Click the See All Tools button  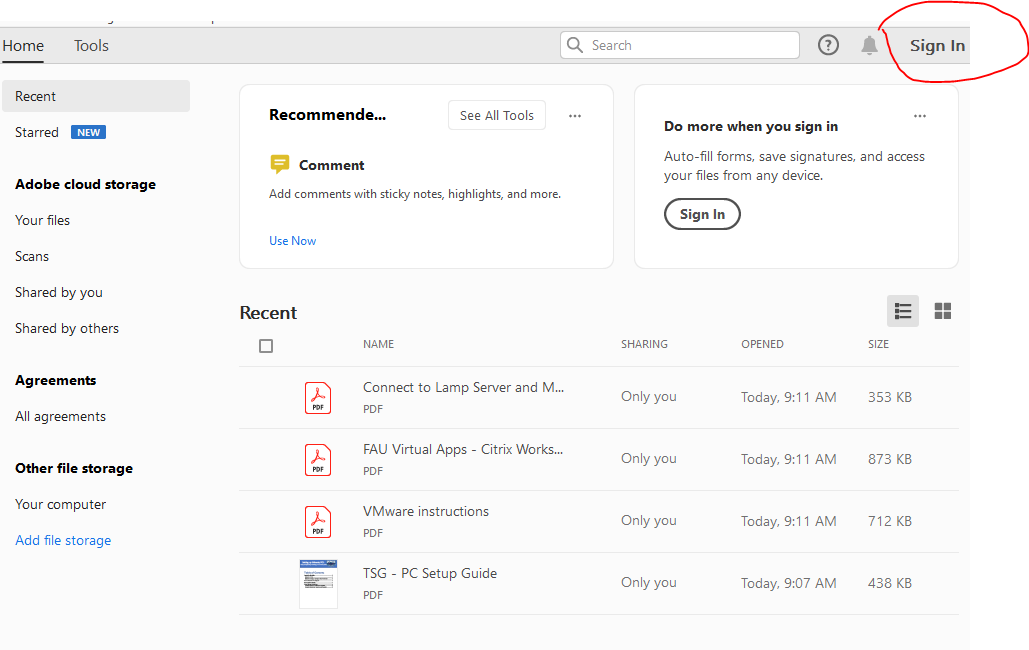[x=497, y=116]
